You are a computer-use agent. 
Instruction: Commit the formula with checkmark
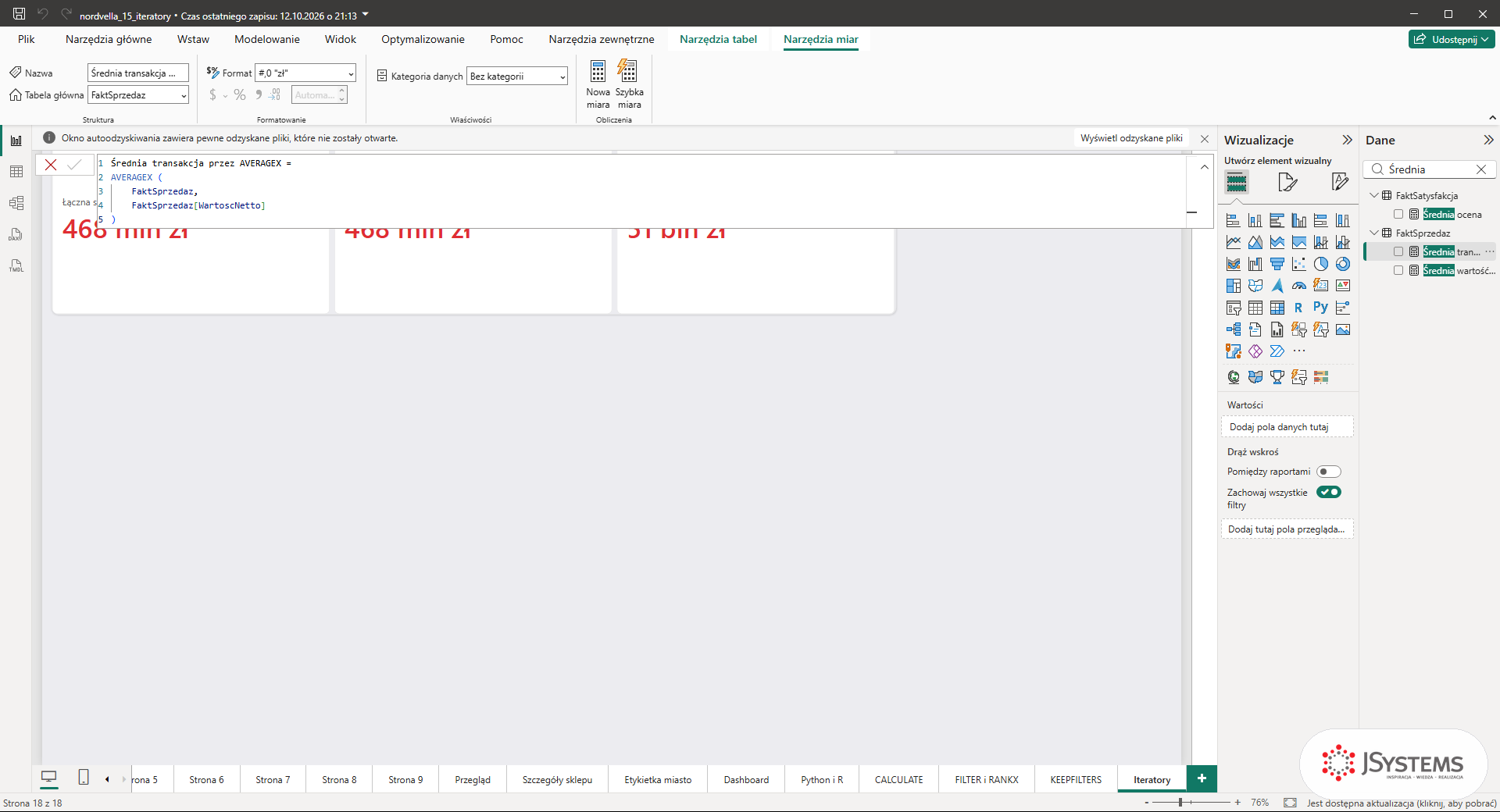pos(74,165)
